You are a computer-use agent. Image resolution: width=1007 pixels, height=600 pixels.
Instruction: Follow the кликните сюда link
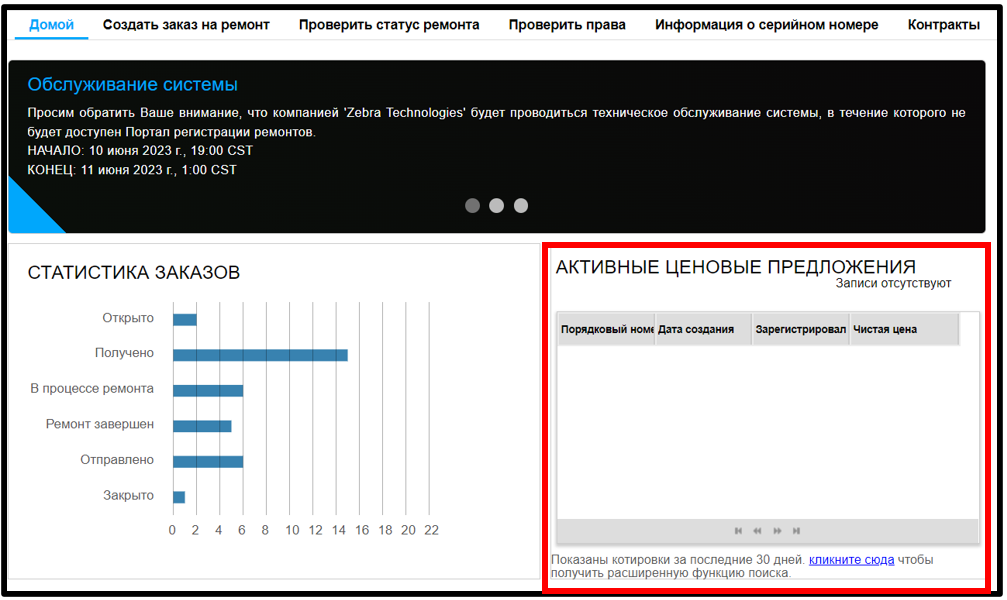click(x=851, y=560)
